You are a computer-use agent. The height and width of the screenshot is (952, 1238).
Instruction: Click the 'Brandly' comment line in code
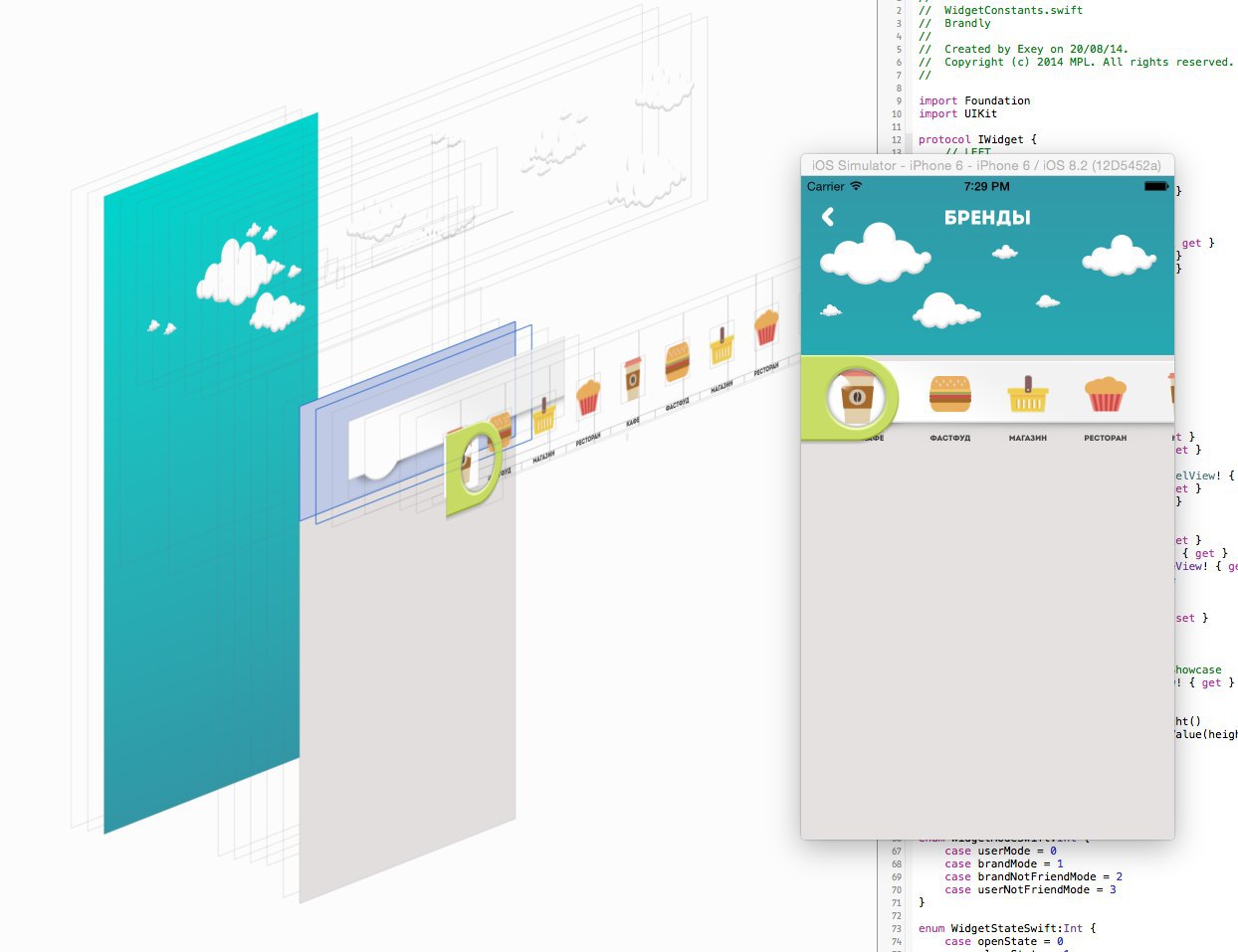tap(954, 23)
